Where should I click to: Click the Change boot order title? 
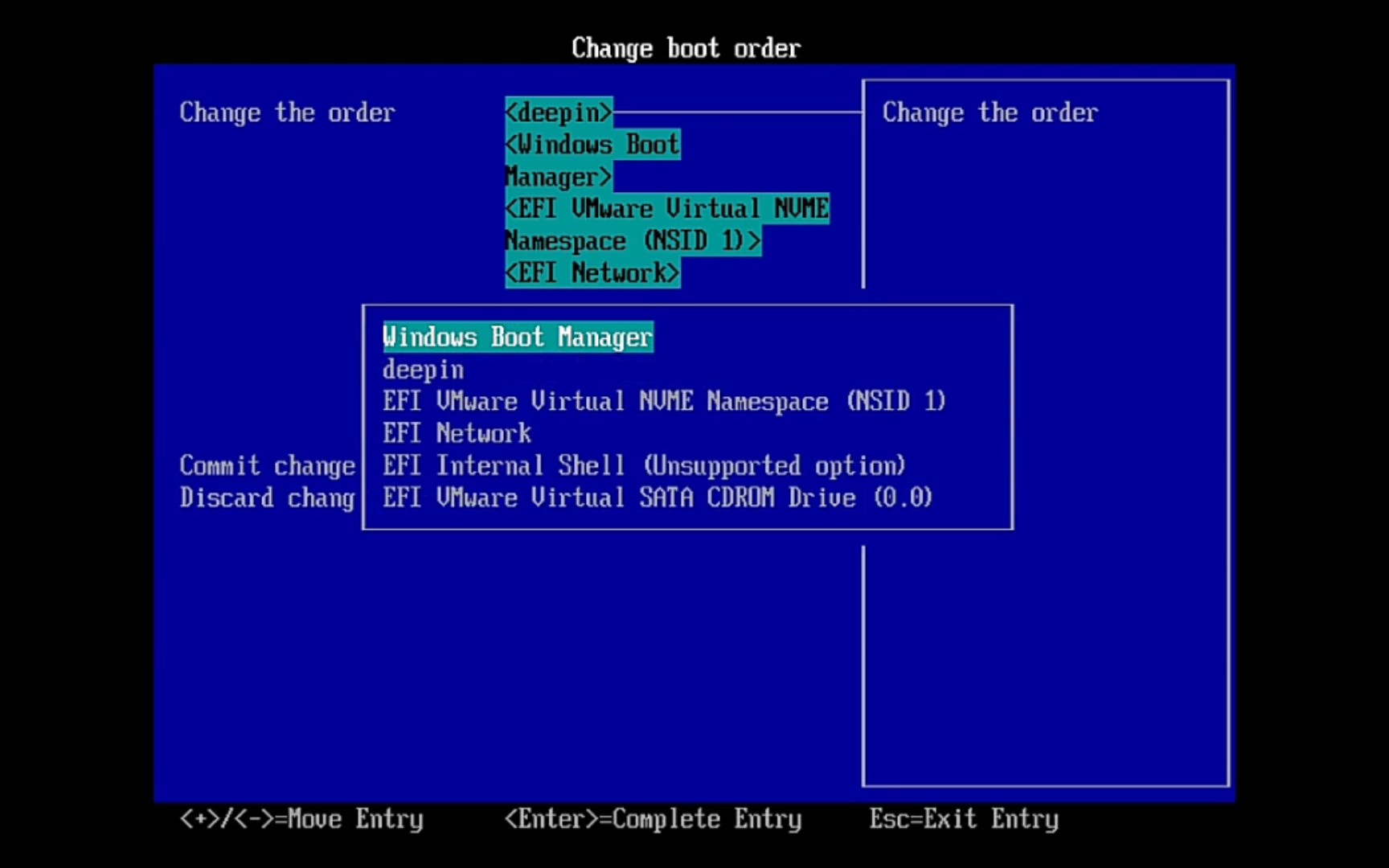pos(686,47)
